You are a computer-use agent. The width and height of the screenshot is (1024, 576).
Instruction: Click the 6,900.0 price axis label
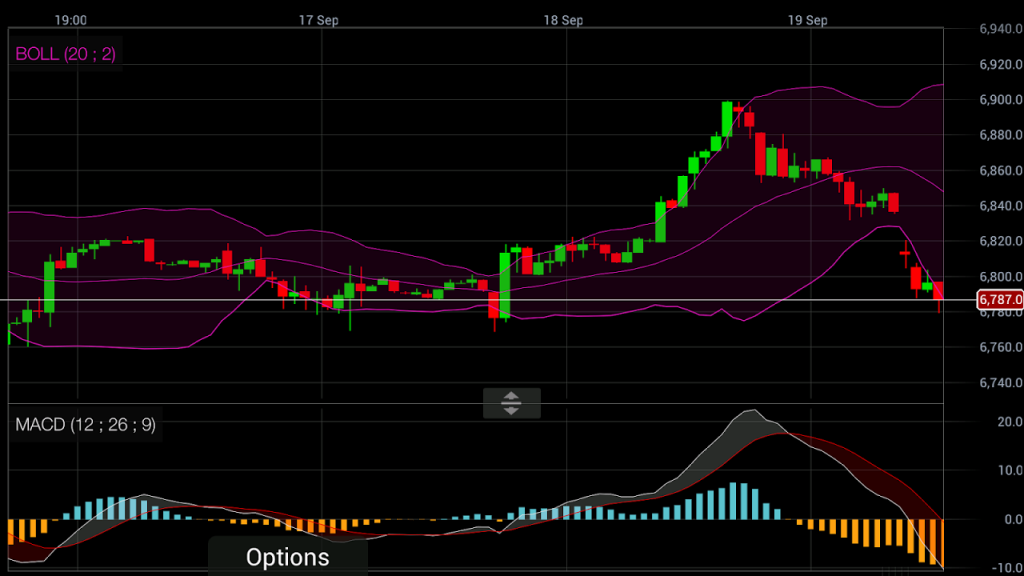pyautogui.click(x=1000, y=100)
